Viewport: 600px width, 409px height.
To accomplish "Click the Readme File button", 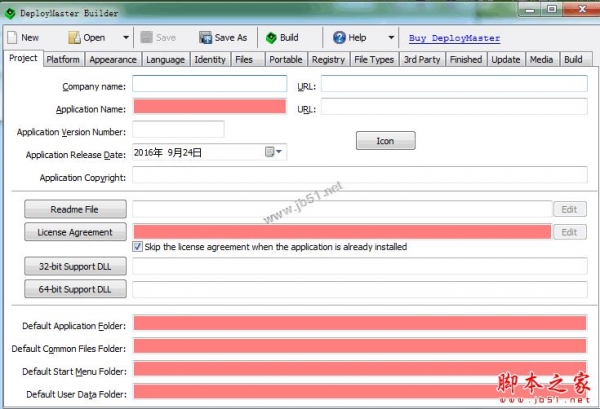I will click(75, 209).
